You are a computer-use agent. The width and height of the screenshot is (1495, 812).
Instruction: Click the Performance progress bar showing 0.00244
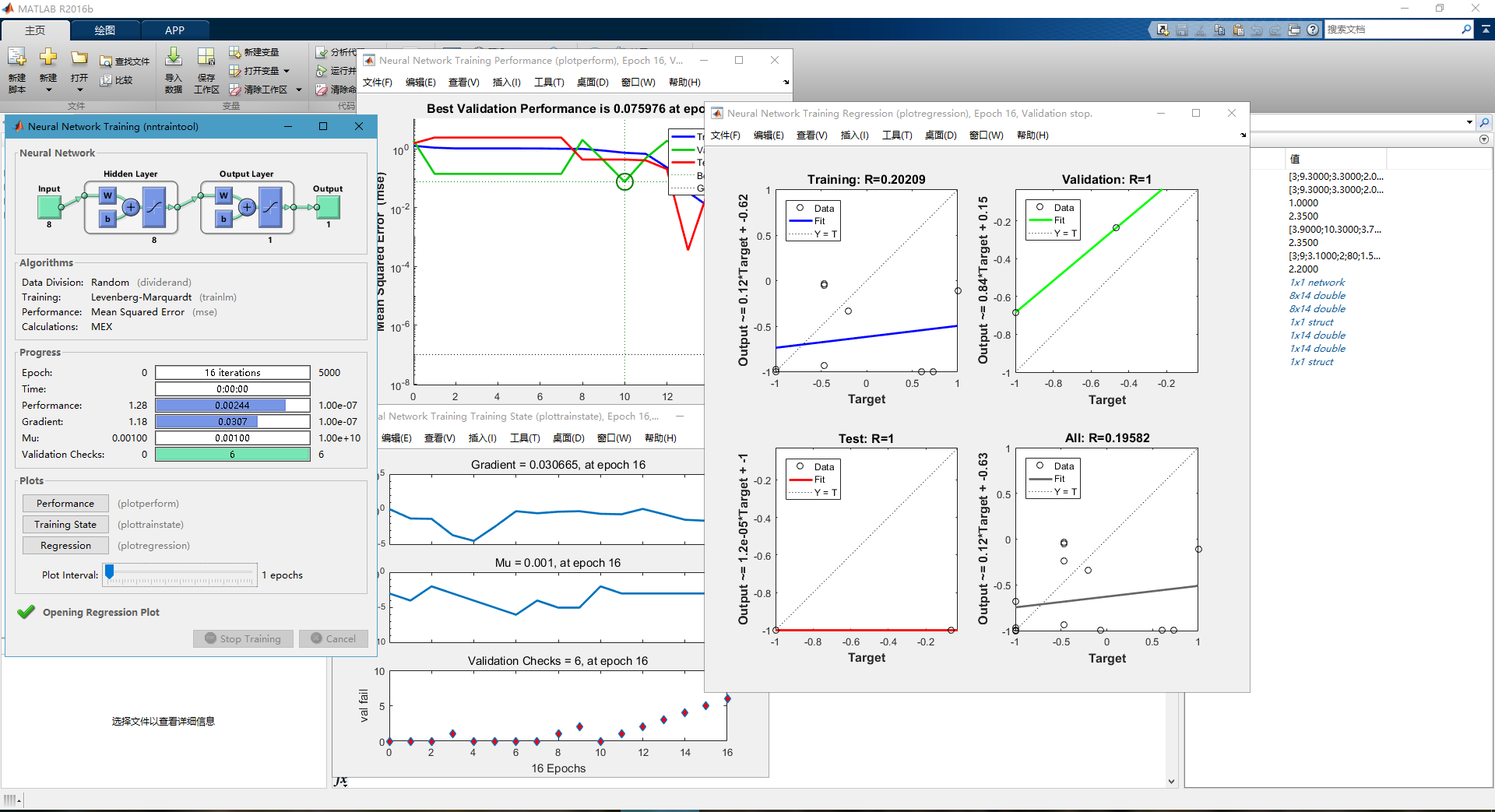(x=233, y=406)
